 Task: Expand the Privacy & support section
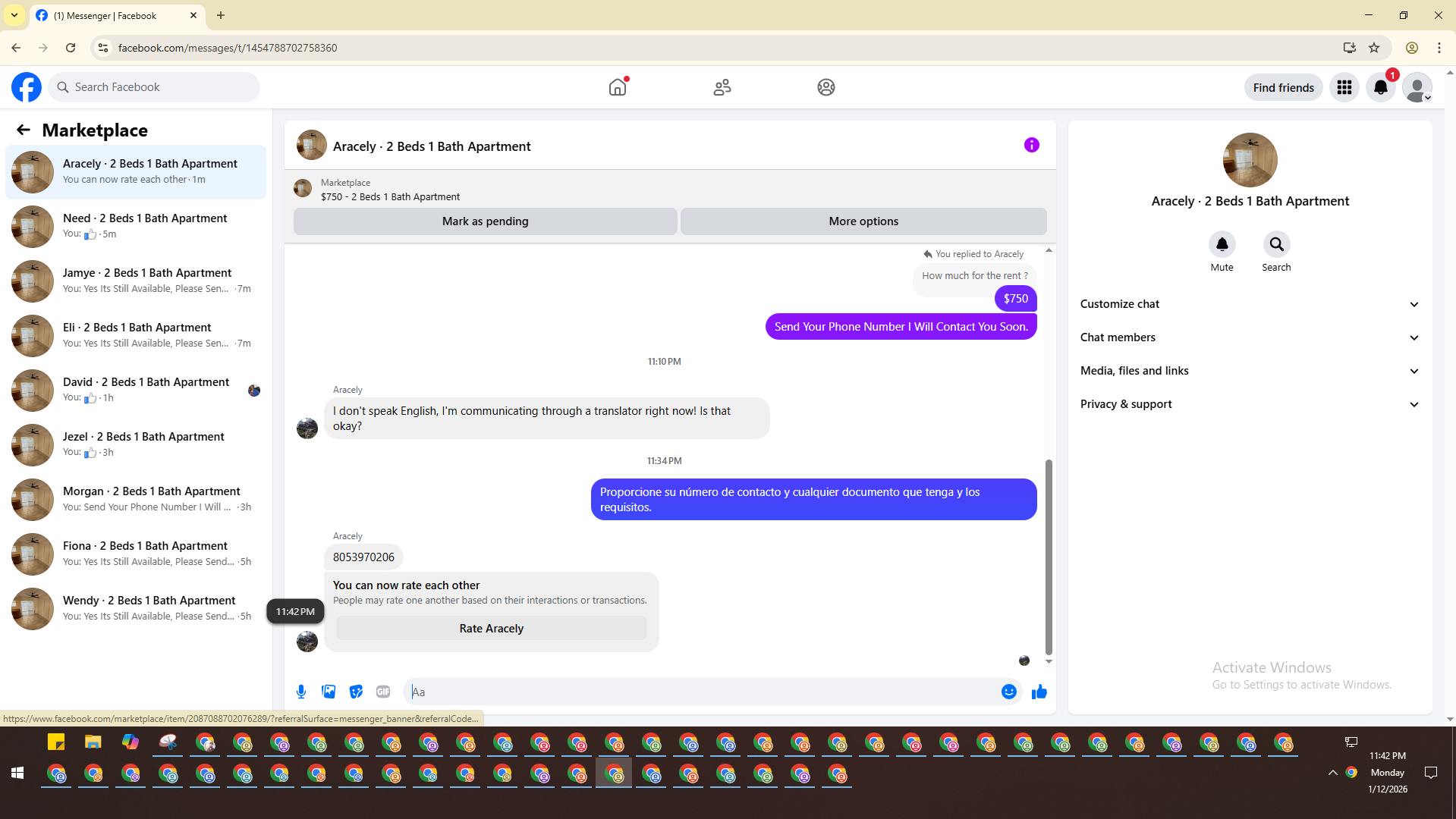[1250, 404]
